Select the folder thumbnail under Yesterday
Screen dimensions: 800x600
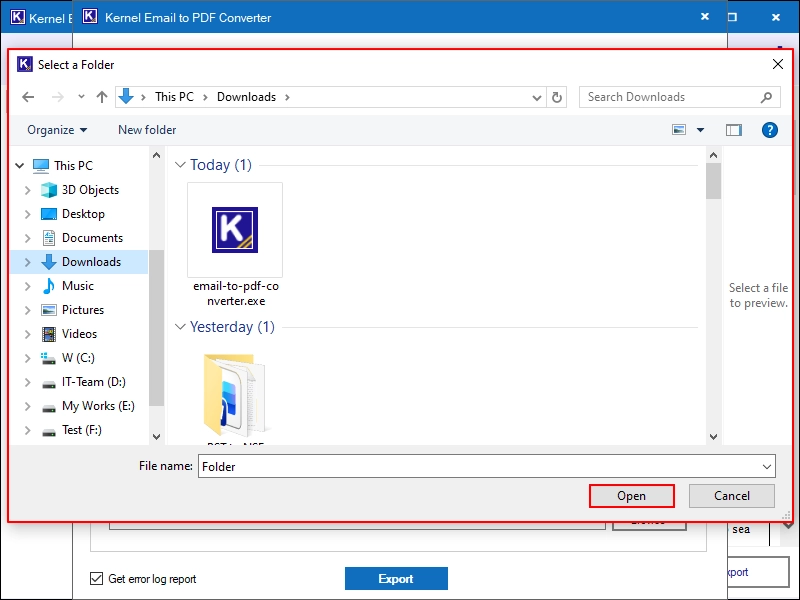[x=235, y=394]
